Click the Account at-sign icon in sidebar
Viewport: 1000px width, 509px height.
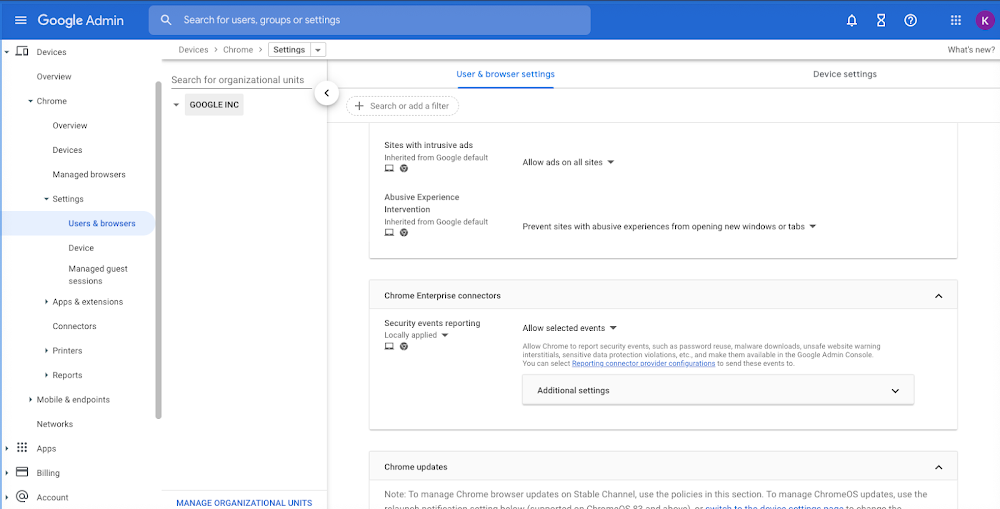point(22,496)
